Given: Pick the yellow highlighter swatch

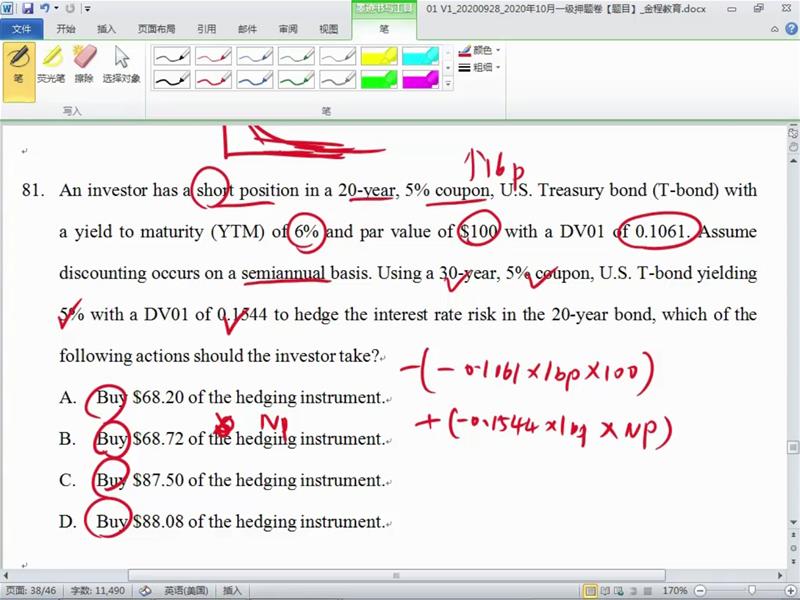Looking at the screenshot, I should [x=379, y=56].
